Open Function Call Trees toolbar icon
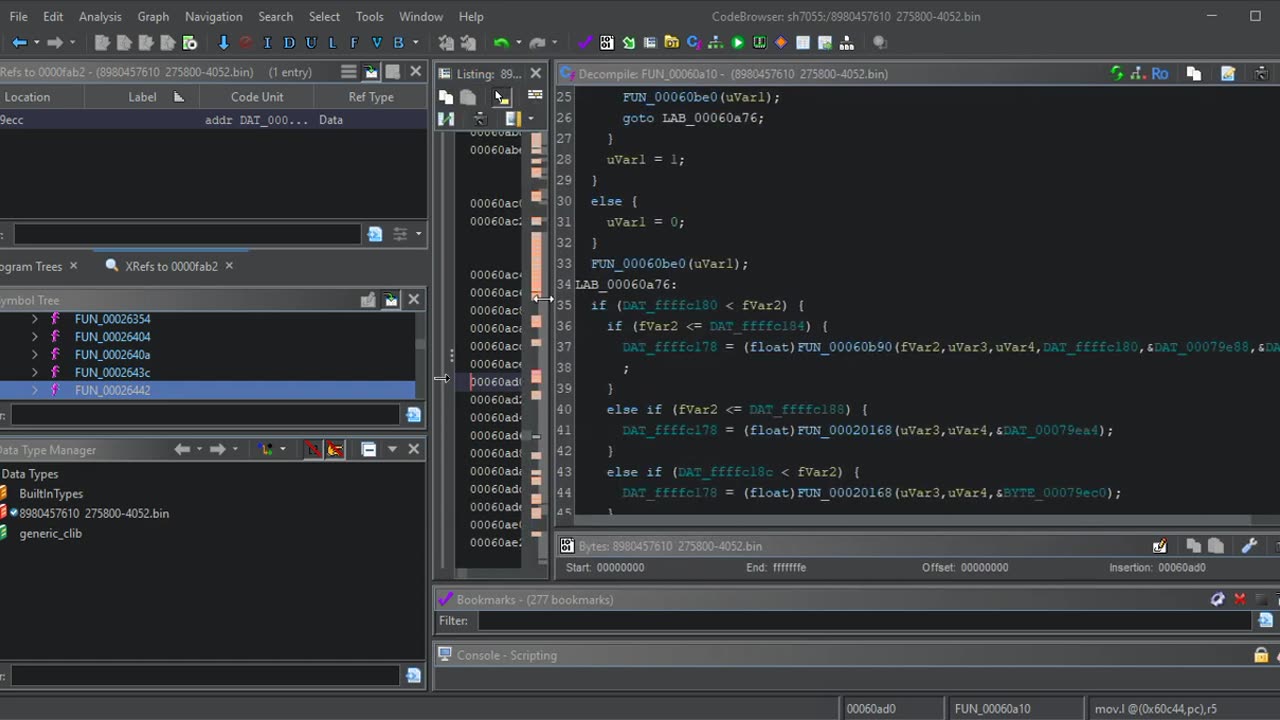Image resolution: width=1280 pixels, height=720 pixels. pos(847,42)
